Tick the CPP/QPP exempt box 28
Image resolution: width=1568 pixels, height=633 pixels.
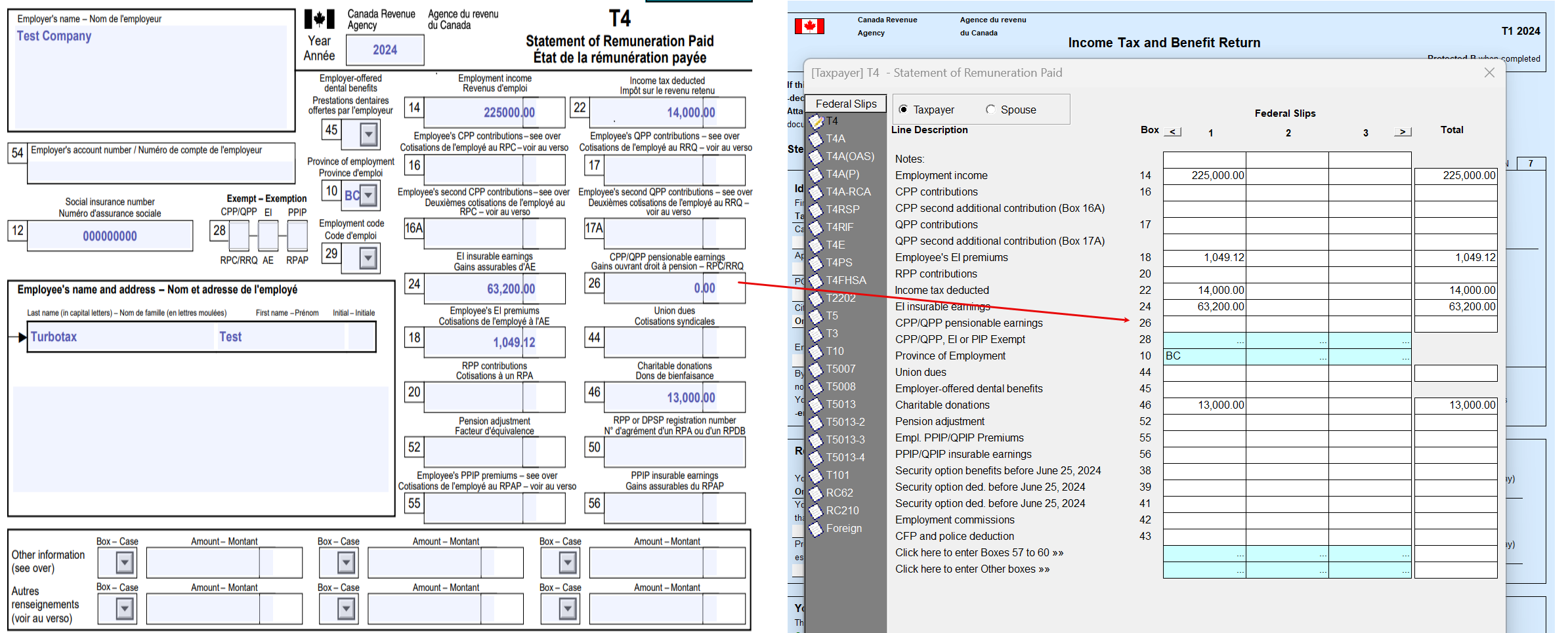239,235
